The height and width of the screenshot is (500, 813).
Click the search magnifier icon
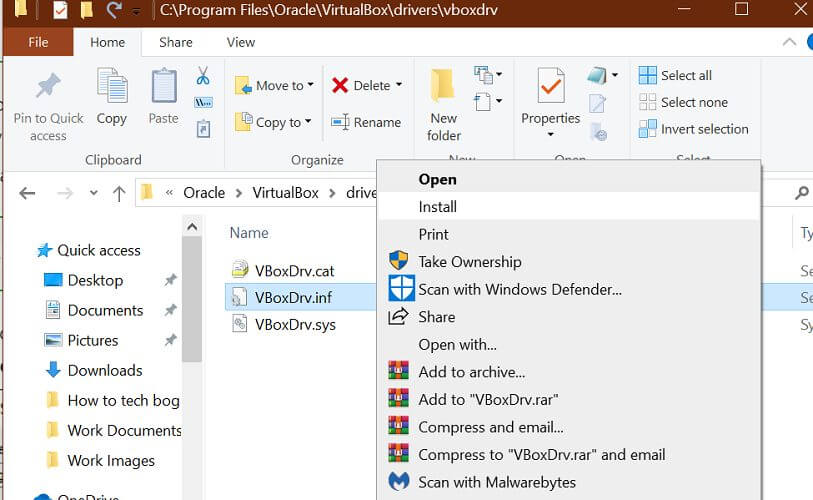click(802, 193)
